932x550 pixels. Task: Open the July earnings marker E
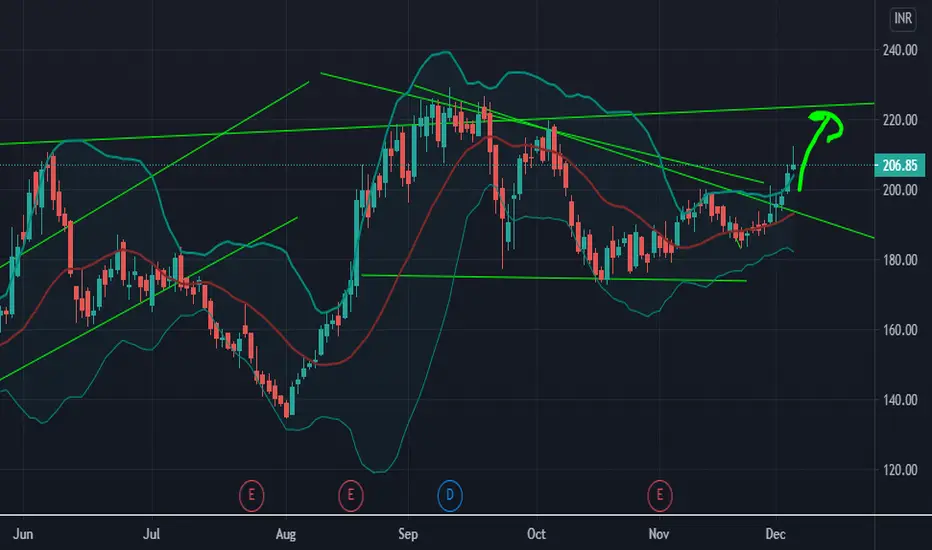[x=251, y=495]
